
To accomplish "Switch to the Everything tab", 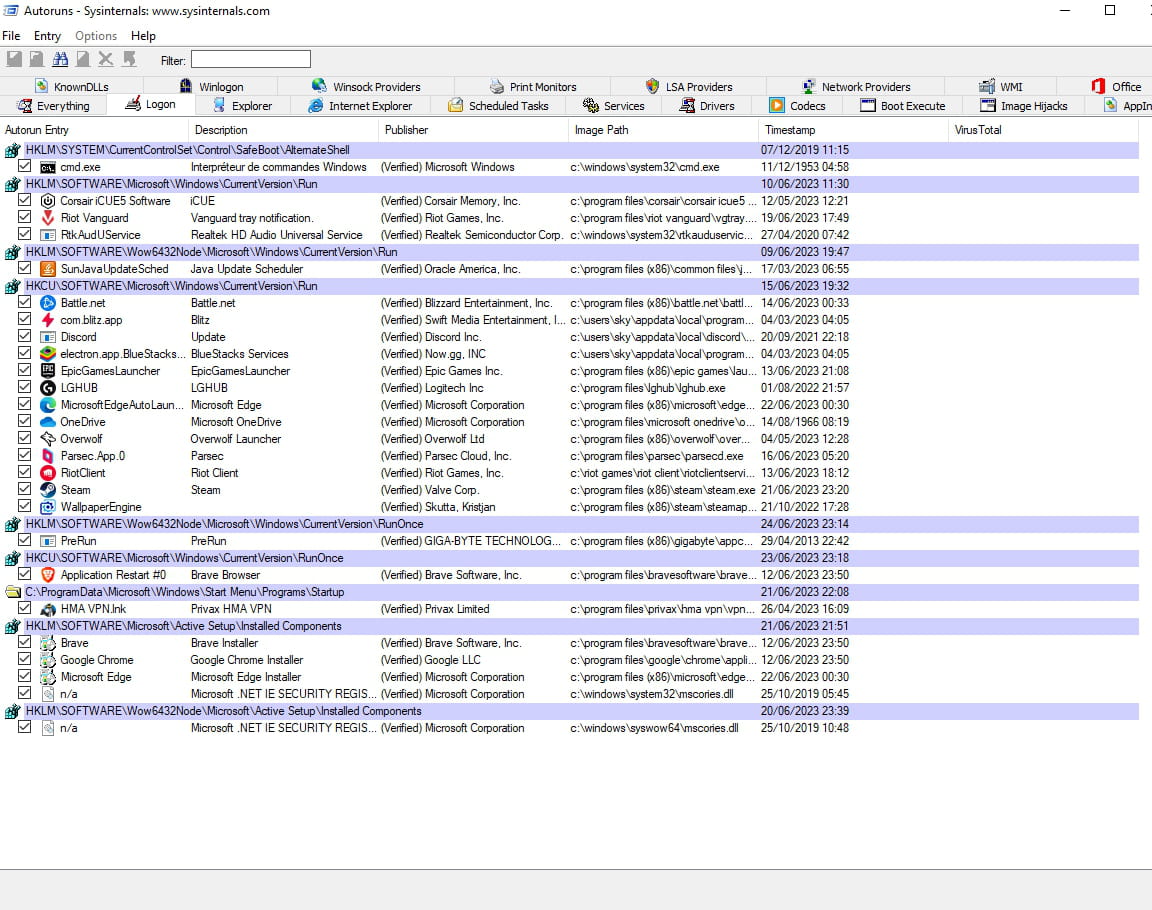I will coord(54,106).
